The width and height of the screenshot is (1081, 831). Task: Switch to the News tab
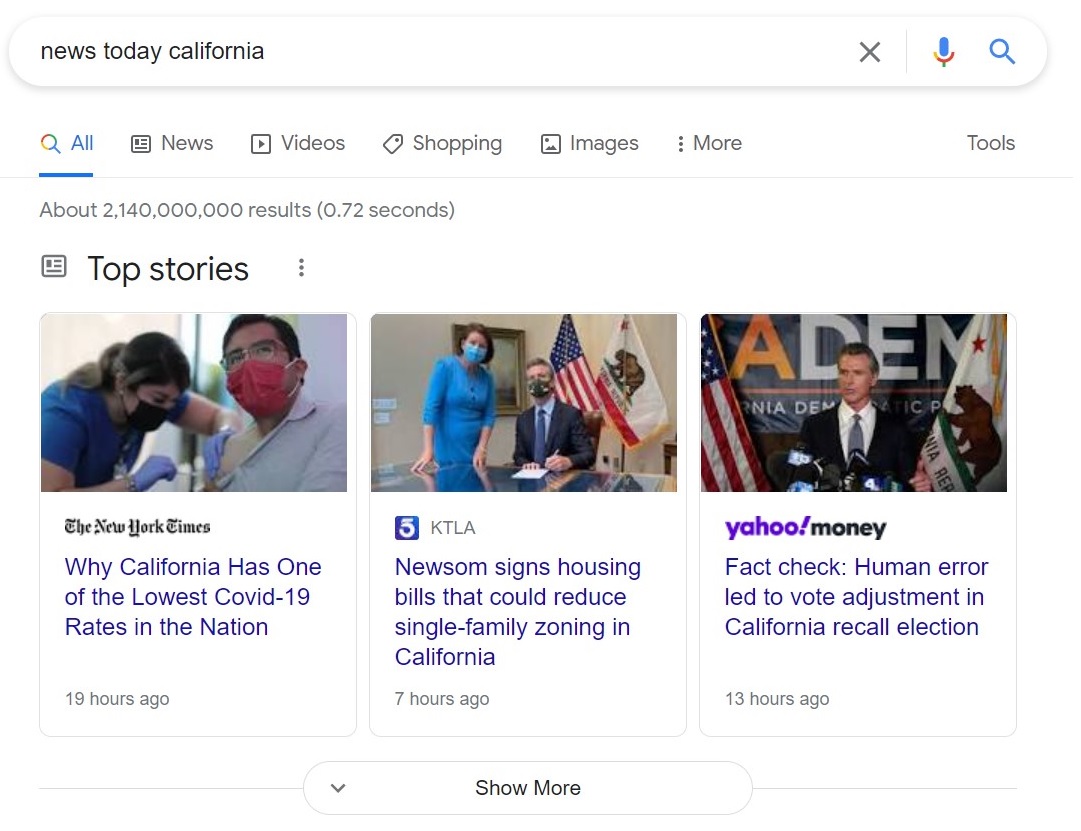pos(172,143)
